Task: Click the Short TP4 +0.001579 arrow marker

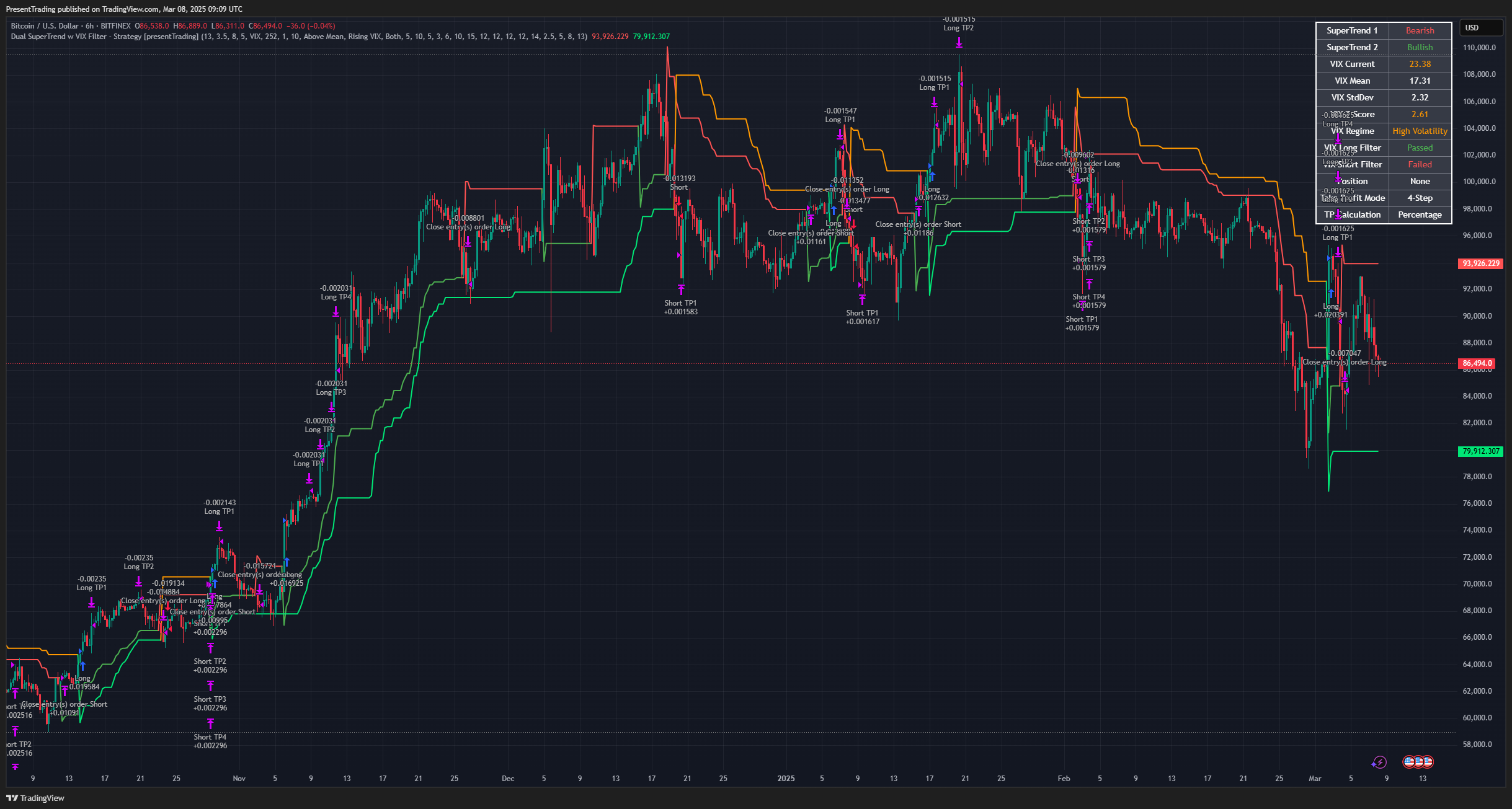Action: click(1089, 285)
